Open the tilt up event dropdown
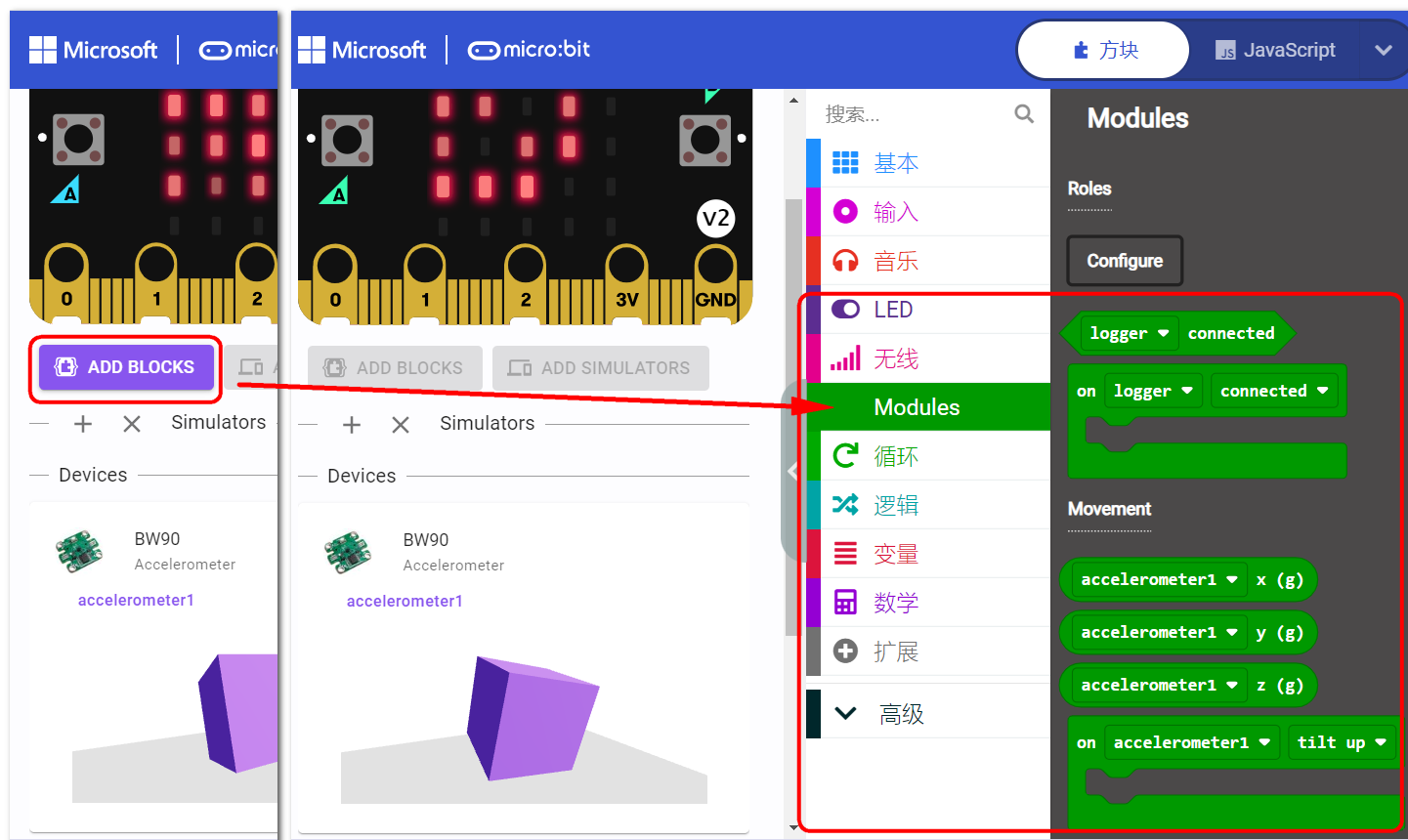 click(1342, 742)
